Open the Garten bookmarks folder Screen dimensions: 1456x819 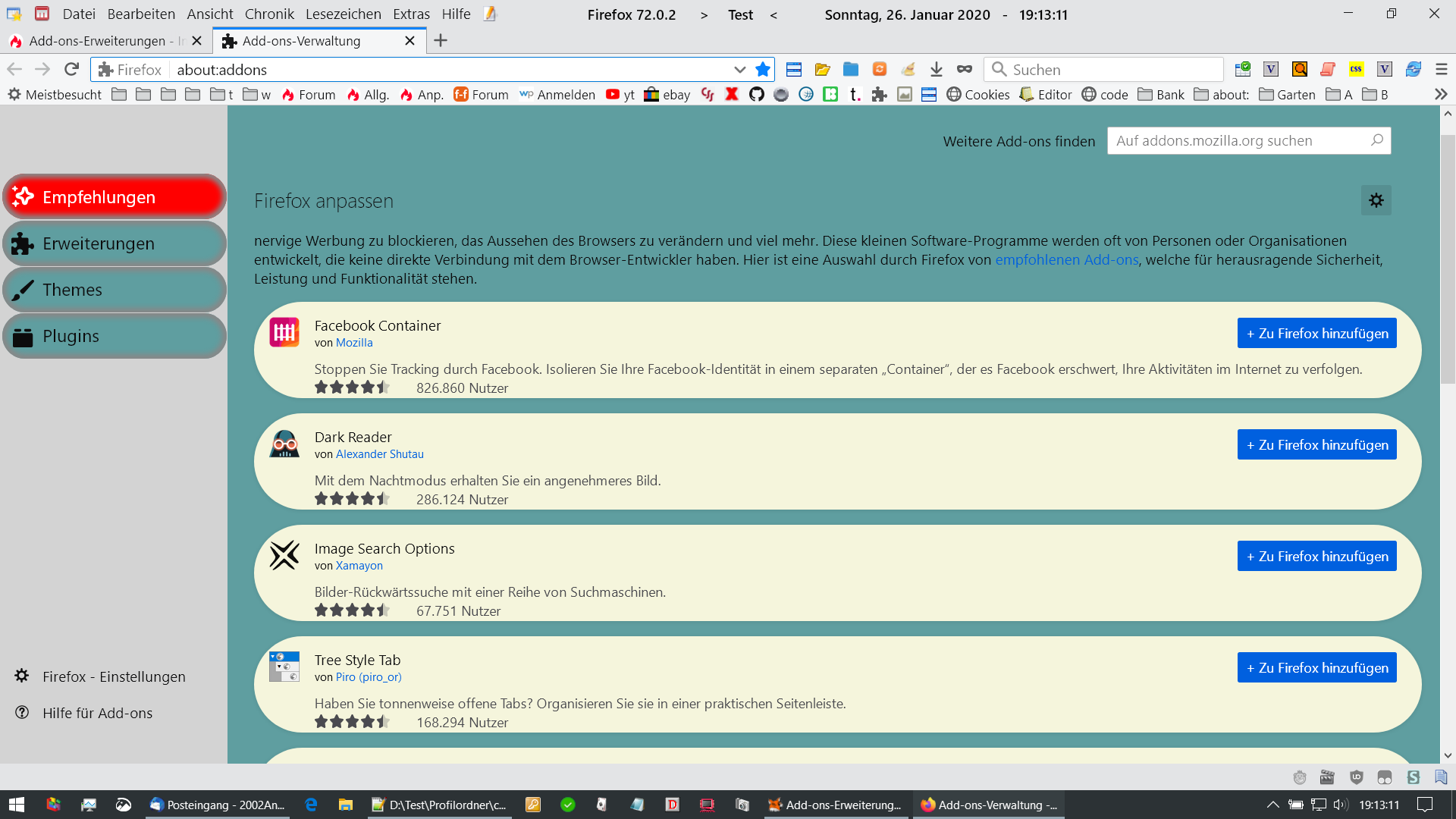1287,95
